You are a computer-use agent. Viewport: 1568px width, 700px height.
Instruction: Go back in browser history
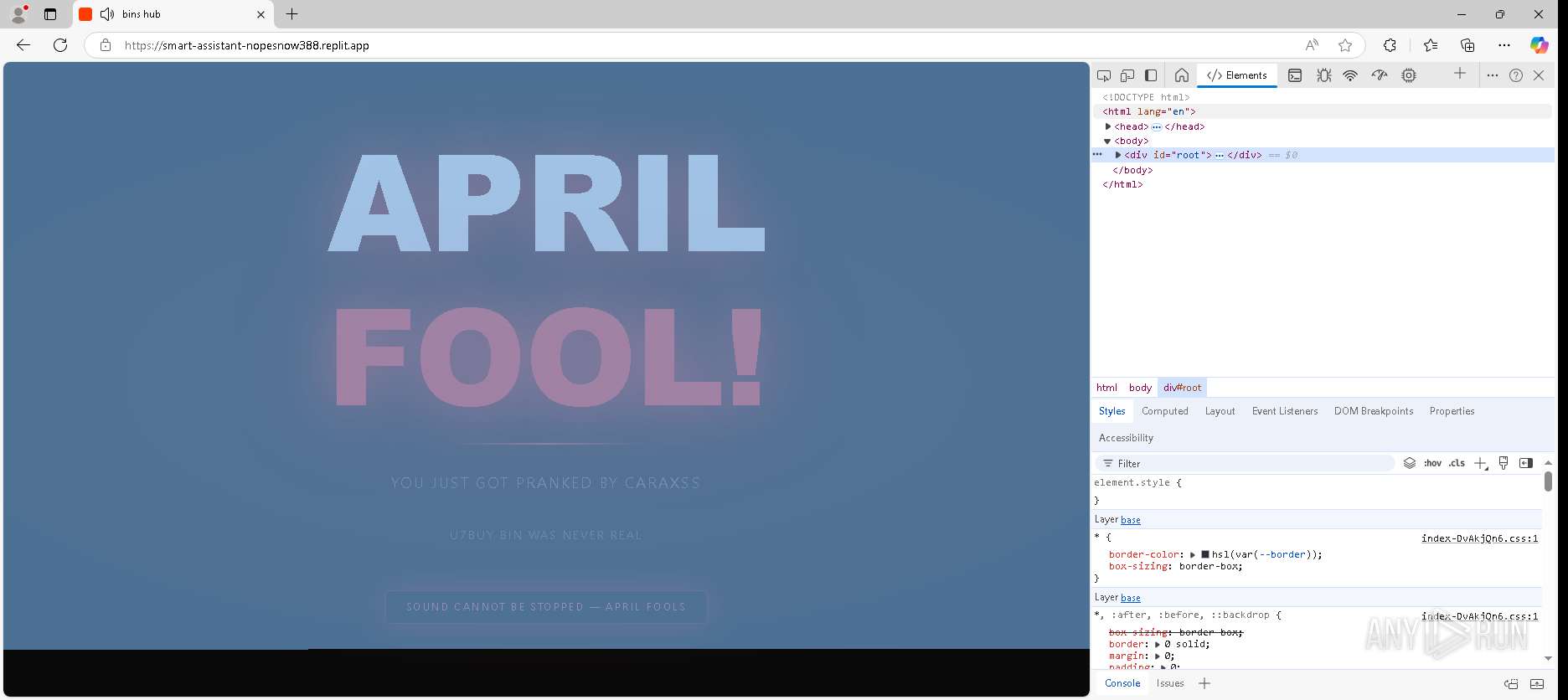23,45
